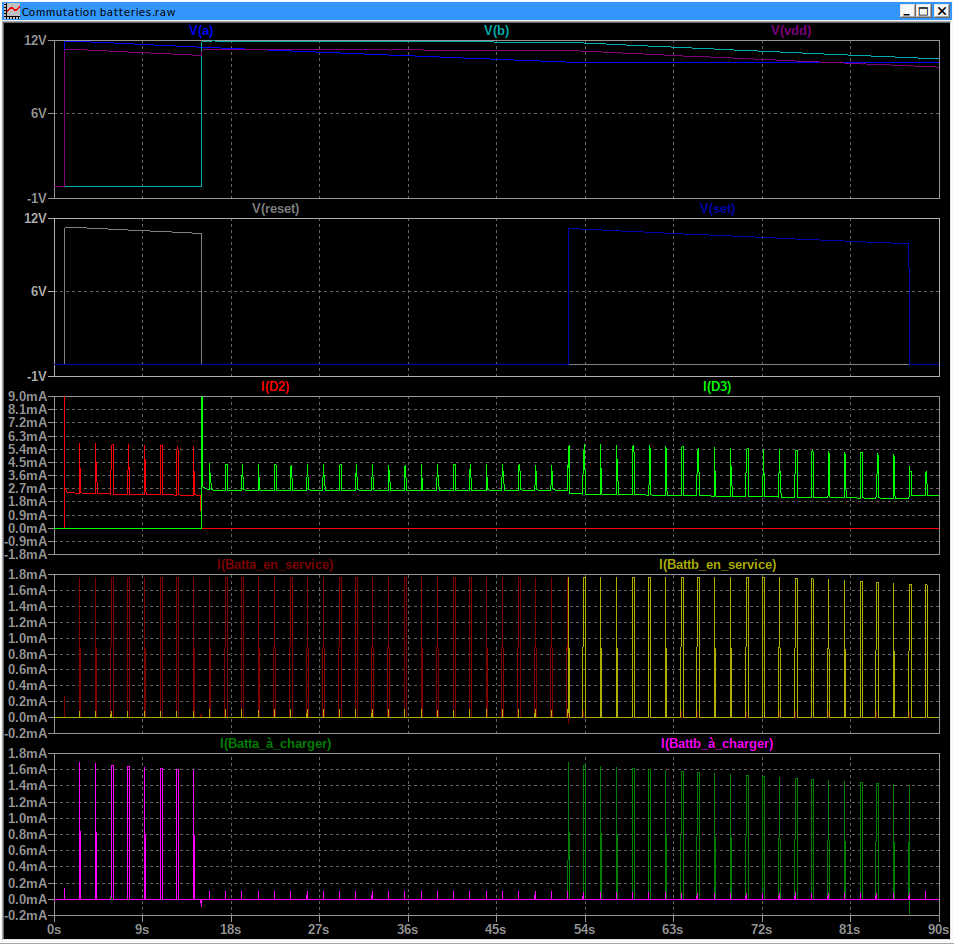
Task: Click the 90s time axis label
Action: [x=938, y=930]
